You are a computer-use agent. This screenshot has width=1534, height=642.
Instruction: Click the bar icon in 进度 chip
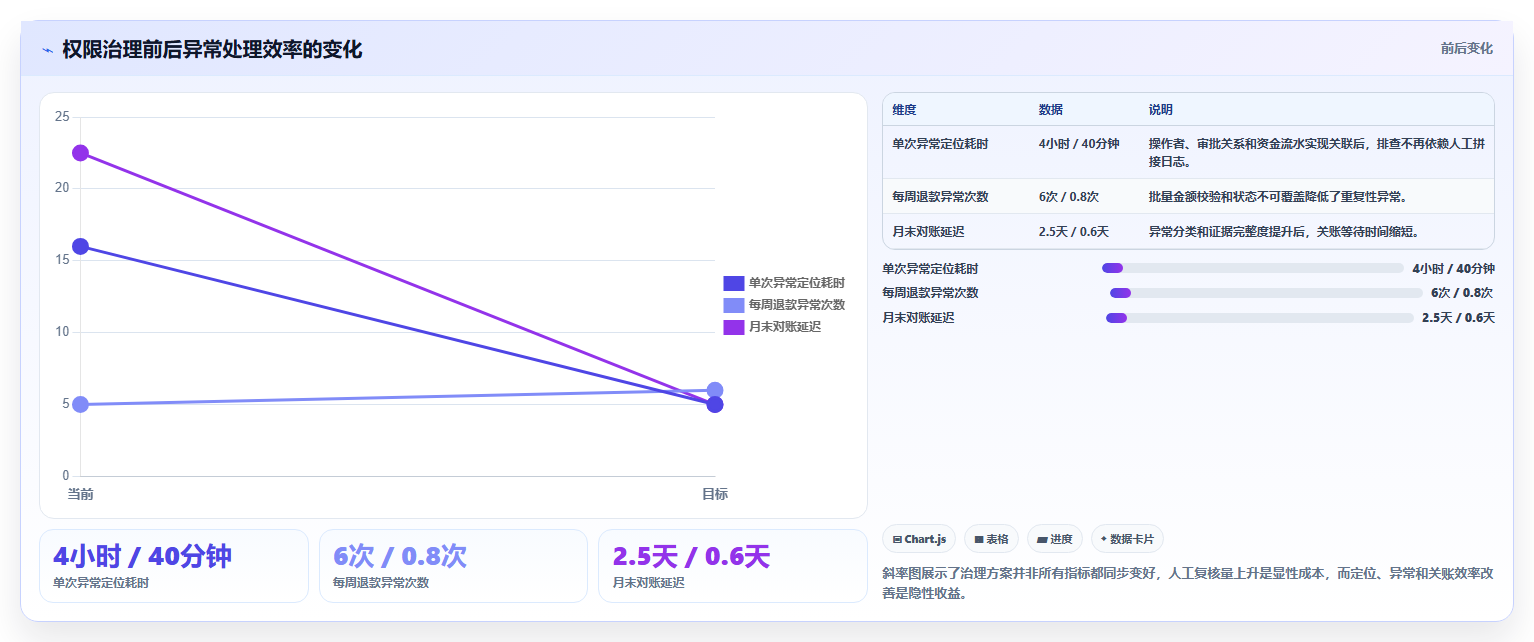(x=1042, y=539)
